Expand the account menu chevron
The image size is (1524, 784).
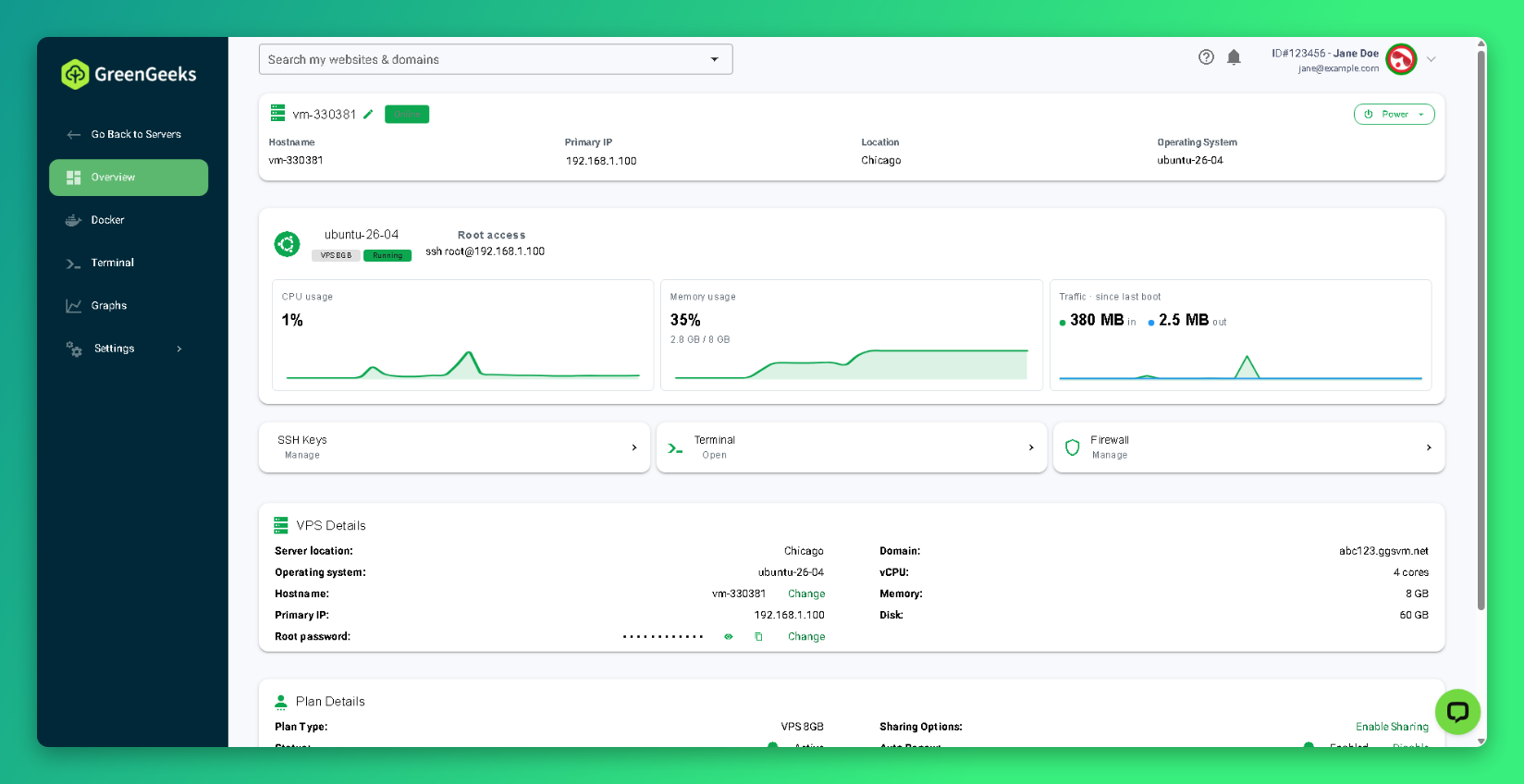pyautogui.click(x=1432, y=59)
